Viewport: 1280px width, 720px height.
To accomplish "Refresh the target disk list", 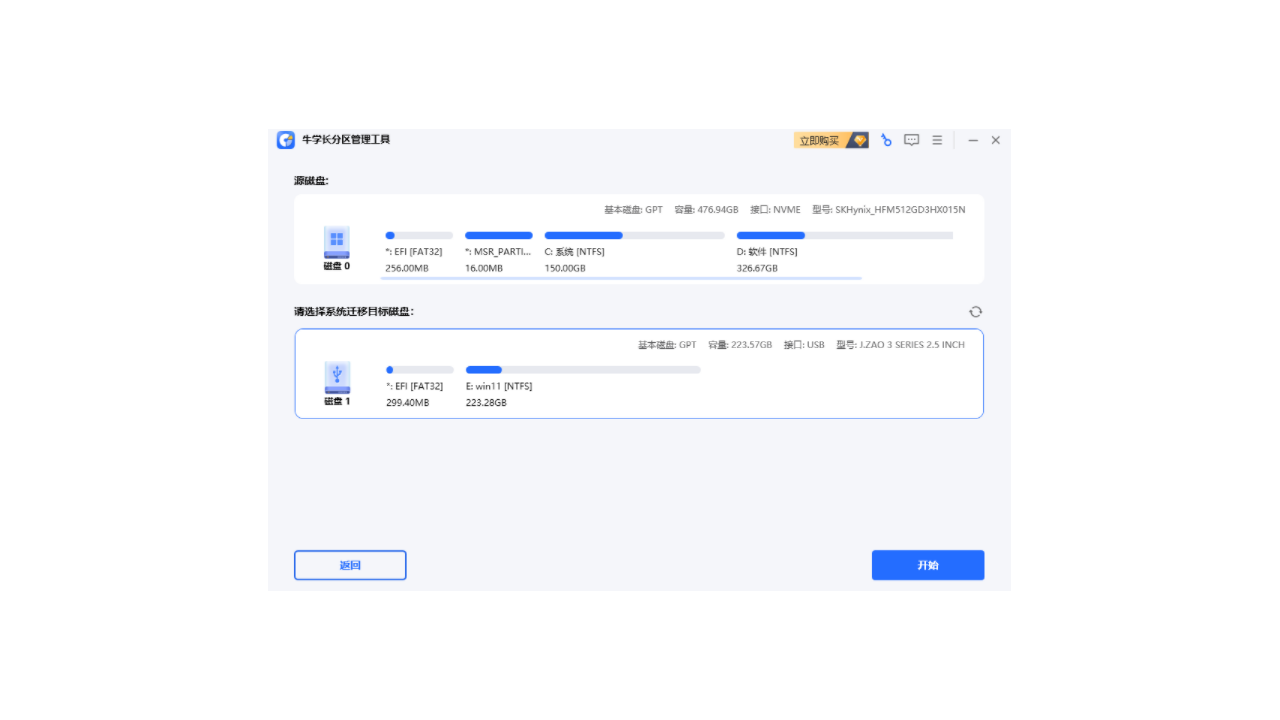I will coord(975,311).
